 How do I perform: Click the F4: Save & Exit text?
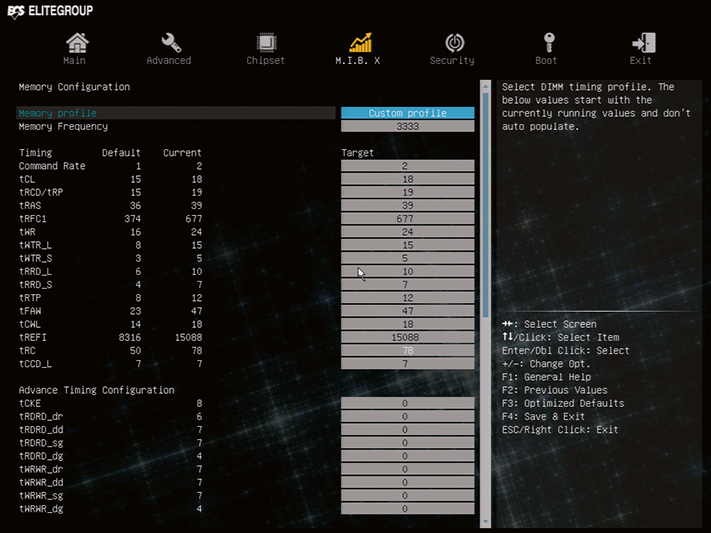click(543, 416)
